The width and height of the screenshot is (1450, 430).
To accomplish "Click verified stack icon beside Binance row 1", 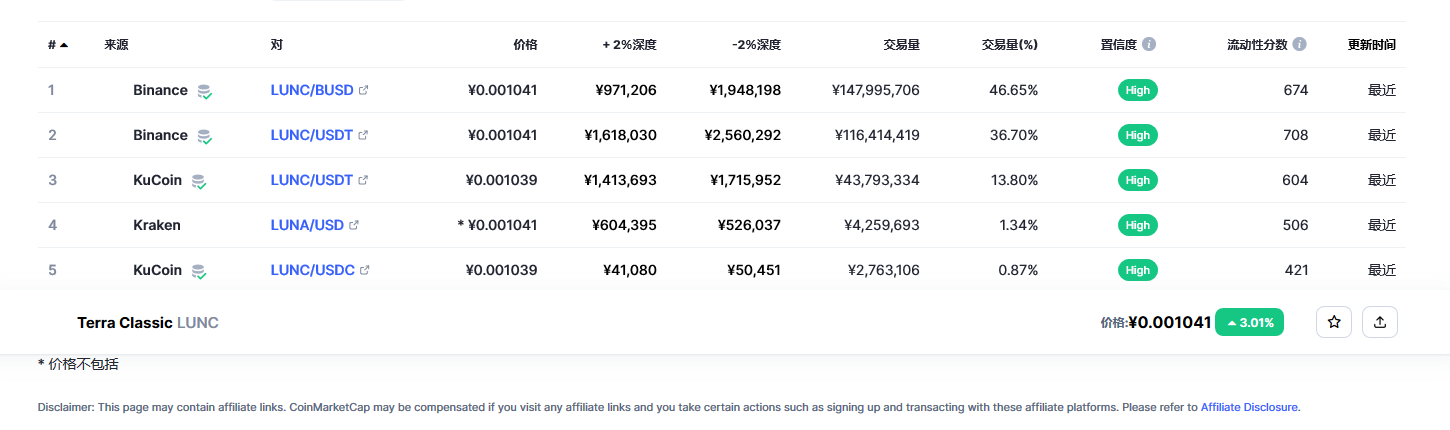I will point(204,91).
